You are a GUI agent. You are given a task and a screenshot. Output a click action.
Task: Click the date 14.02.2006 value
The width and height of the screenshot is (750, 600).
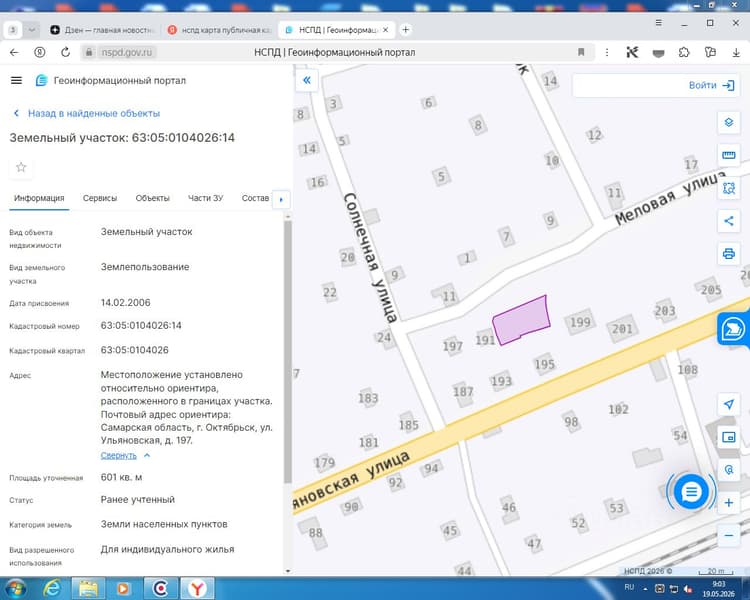tap(125, 303)
